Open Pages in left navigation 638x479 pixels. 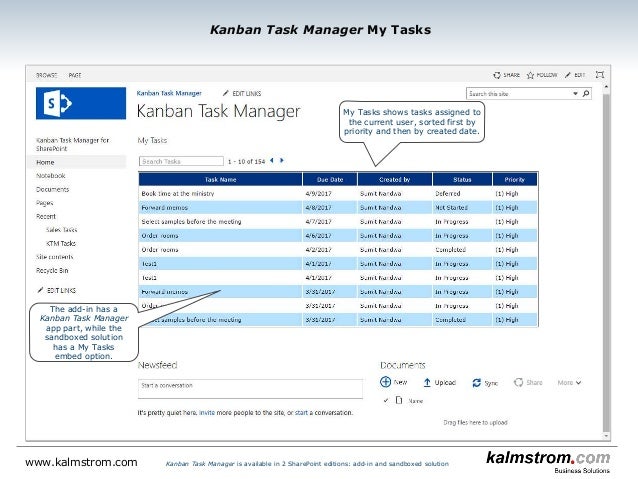[x=44, y=203]
